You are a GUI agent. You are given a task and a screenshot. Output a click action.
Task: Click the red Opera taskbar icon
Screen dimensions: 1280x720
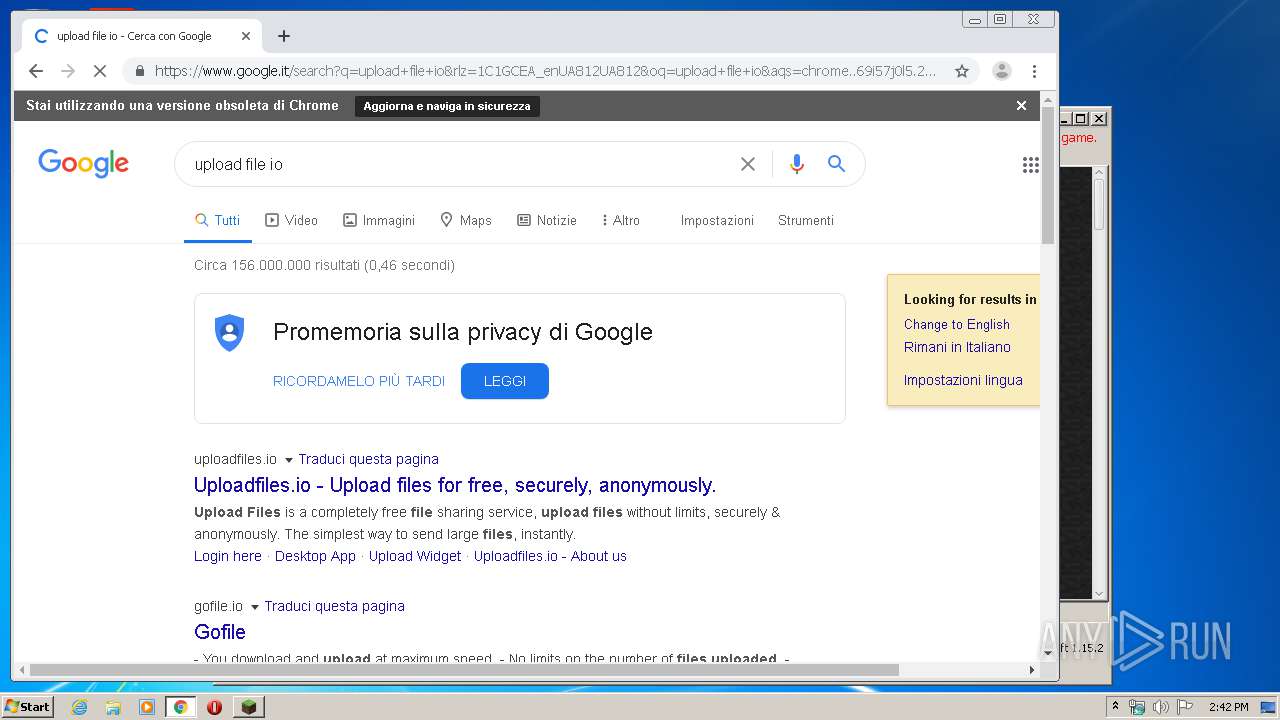pos(214,707)
